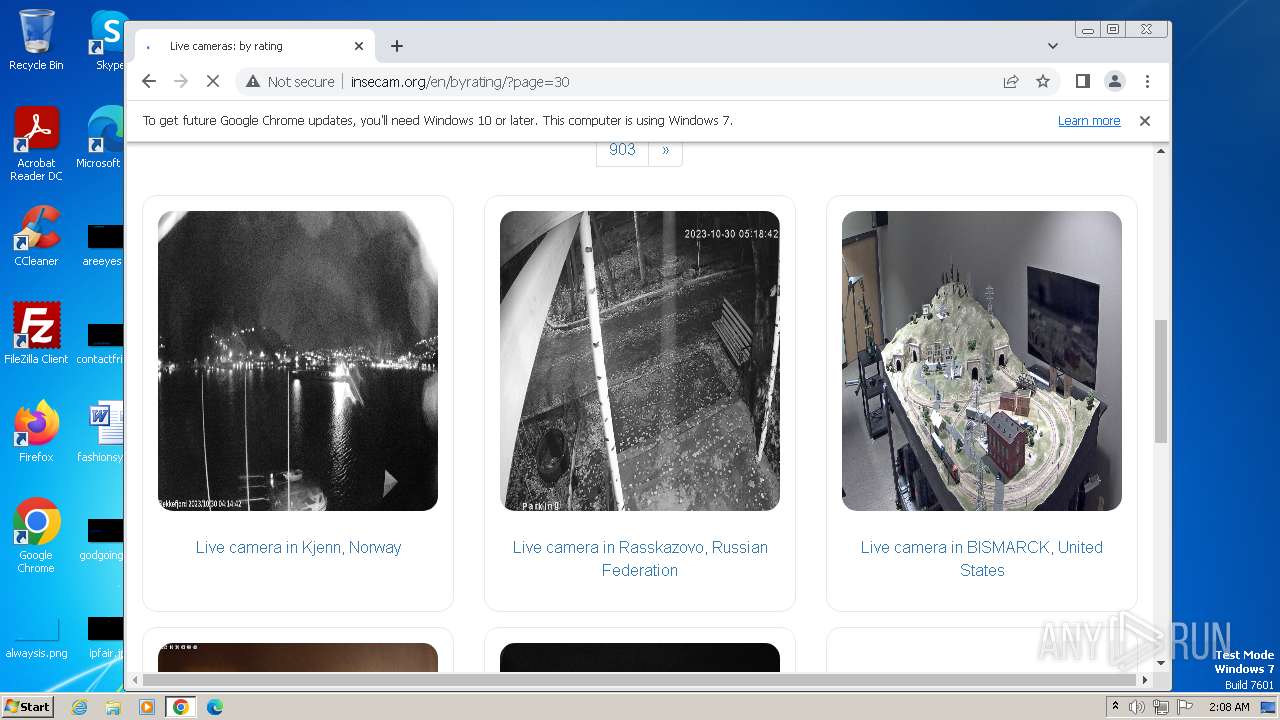The height and width of the screenshot is (720, 1280).
Task: Launch CCleaner from the desktop
Action: click(x=36, y=236)
